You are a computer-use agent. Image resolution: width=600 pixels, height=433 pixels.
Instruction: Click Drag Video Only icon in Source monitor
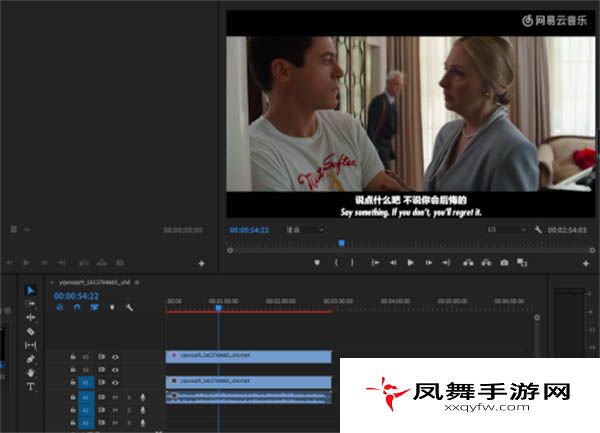point(14,229)
